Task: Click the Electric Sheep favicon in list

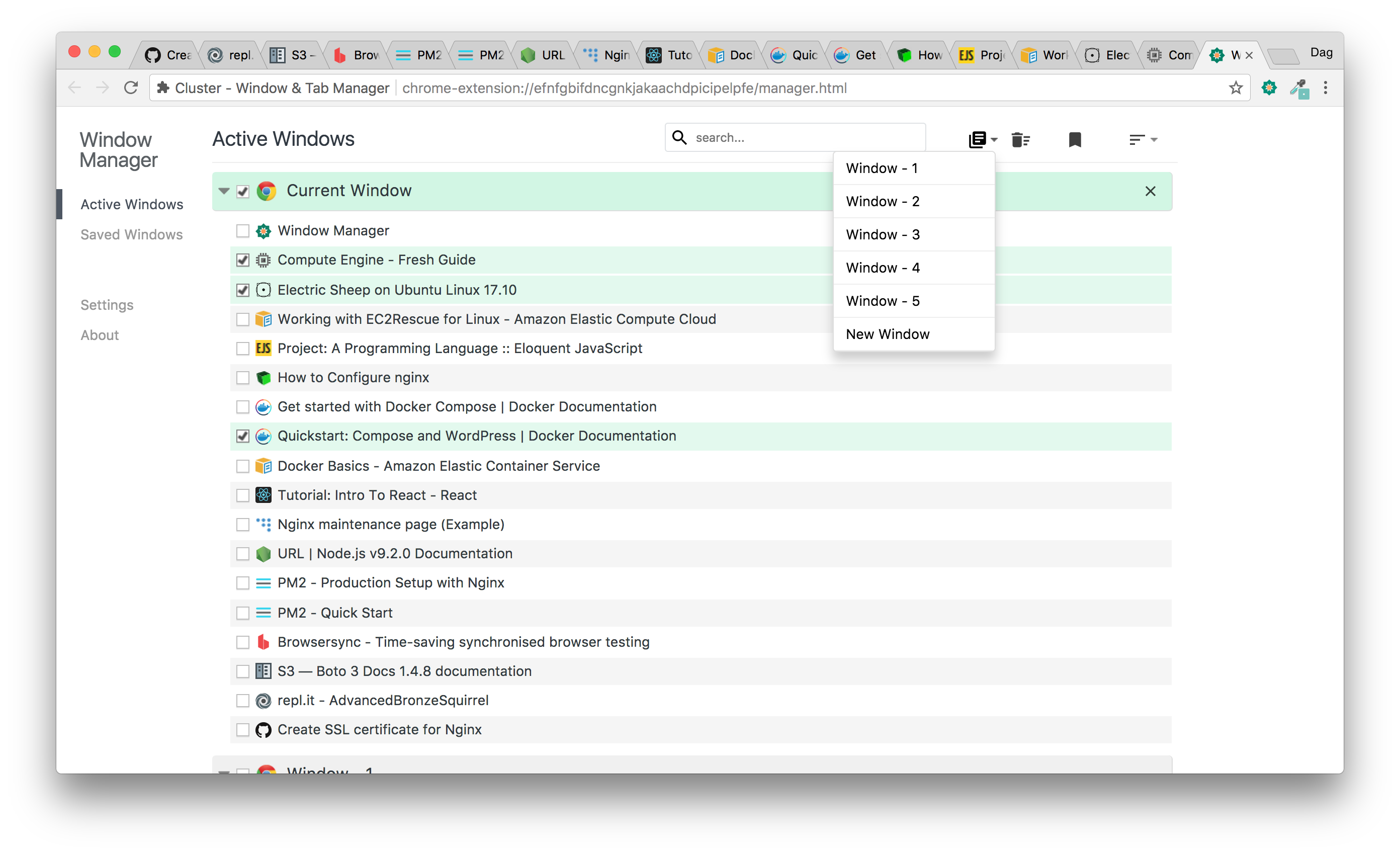Action: coord(263,290)
